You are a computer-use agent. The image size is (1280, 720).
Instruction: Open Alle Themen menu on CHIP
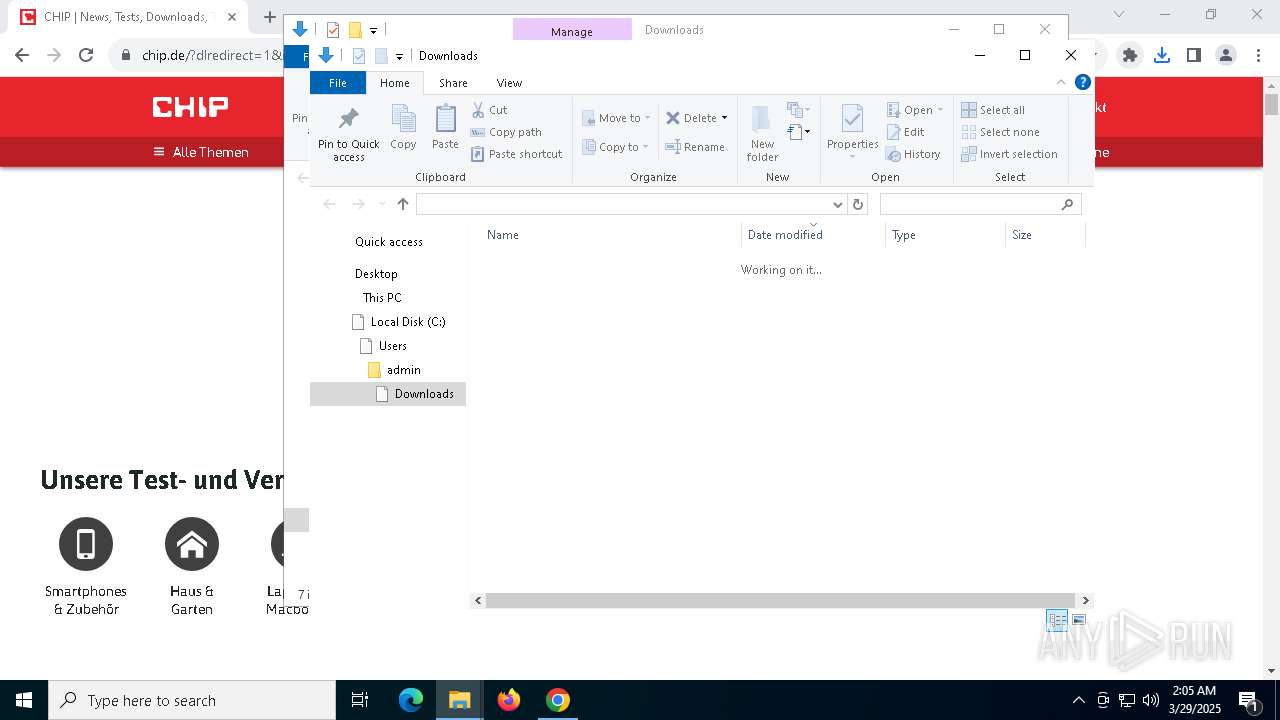200,152
